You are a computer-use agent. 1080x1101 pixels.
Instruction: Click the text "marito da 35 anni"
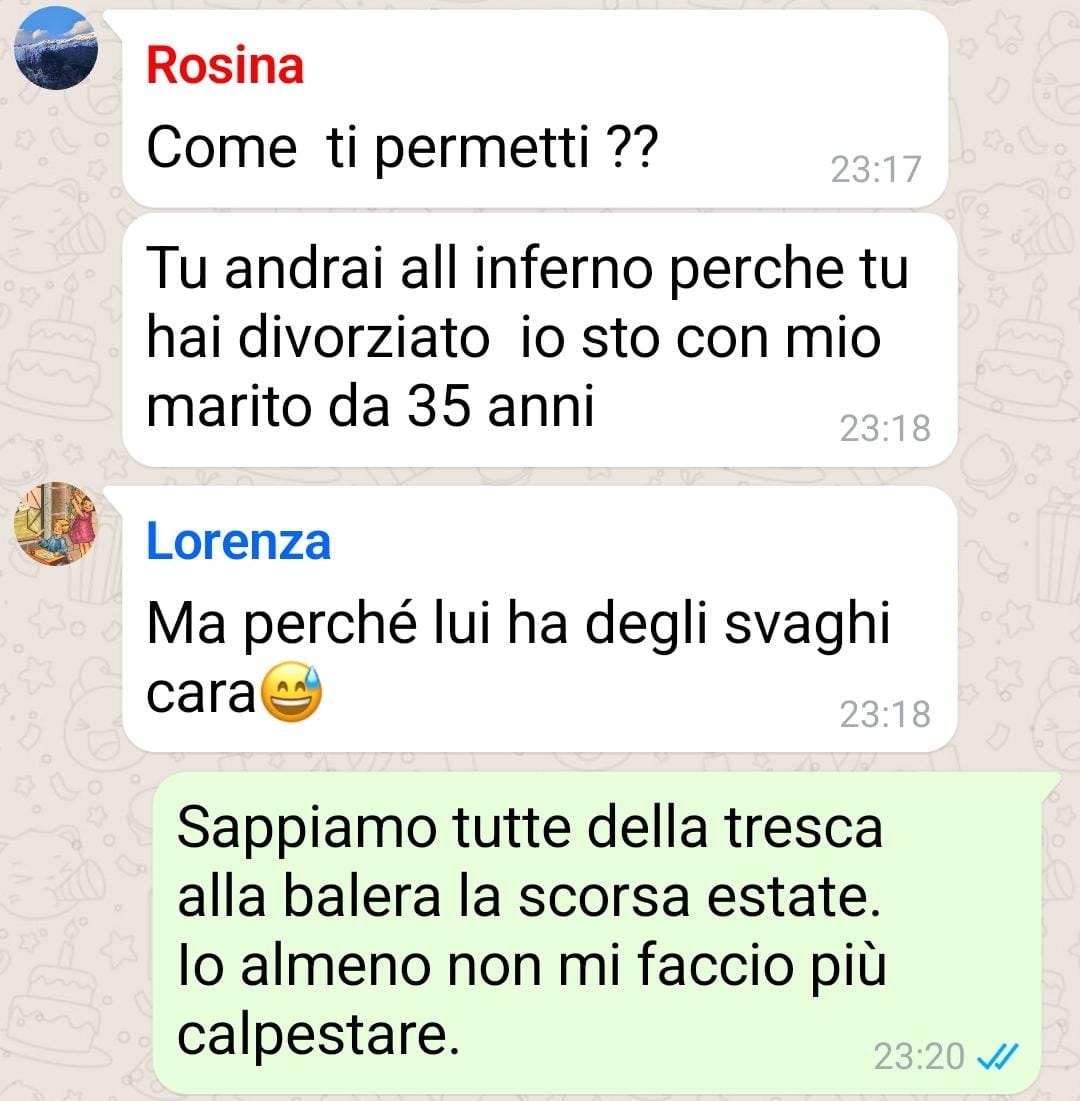pos(370,406)
